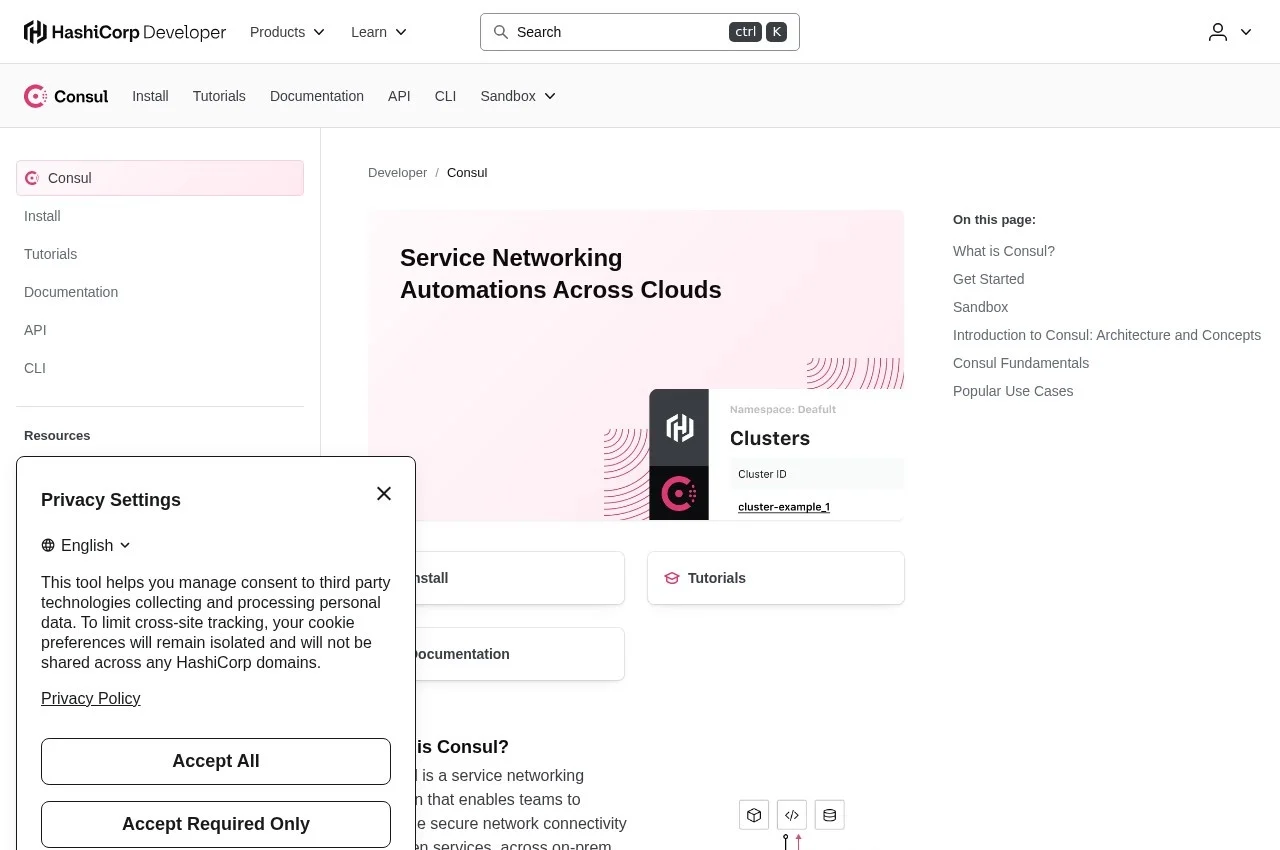Click the user account icon
Screen dimensions: 1280x850
1218,32
